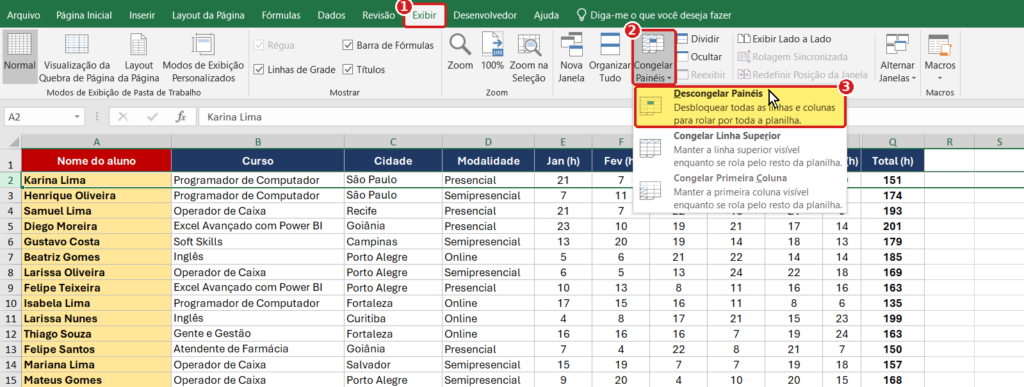Choose Congelar Primeira Coluna option
Screen dimensions: 1024x387
(x=740, y=192)
